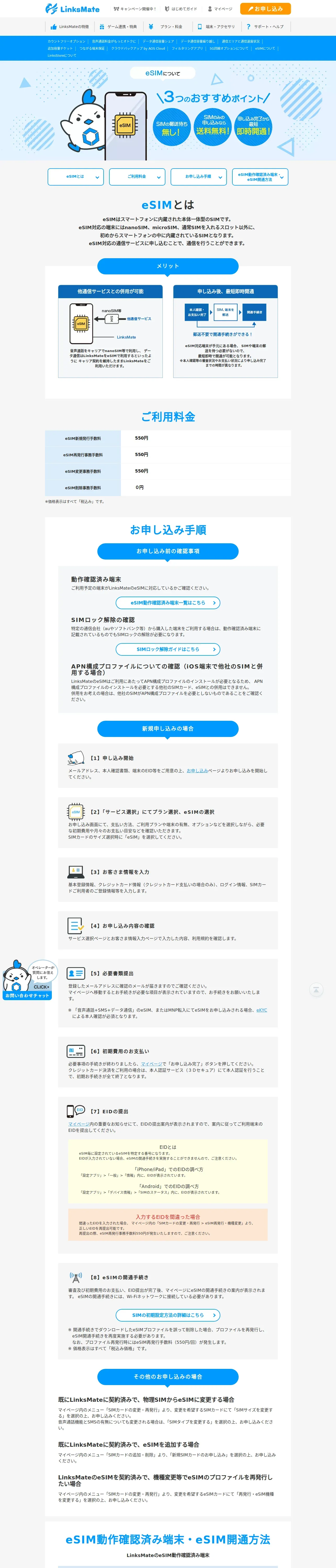Open フィルタリングアプリ link
Image resolution: width=336 pixels, height=1568 pixels.
click(187, 48)
